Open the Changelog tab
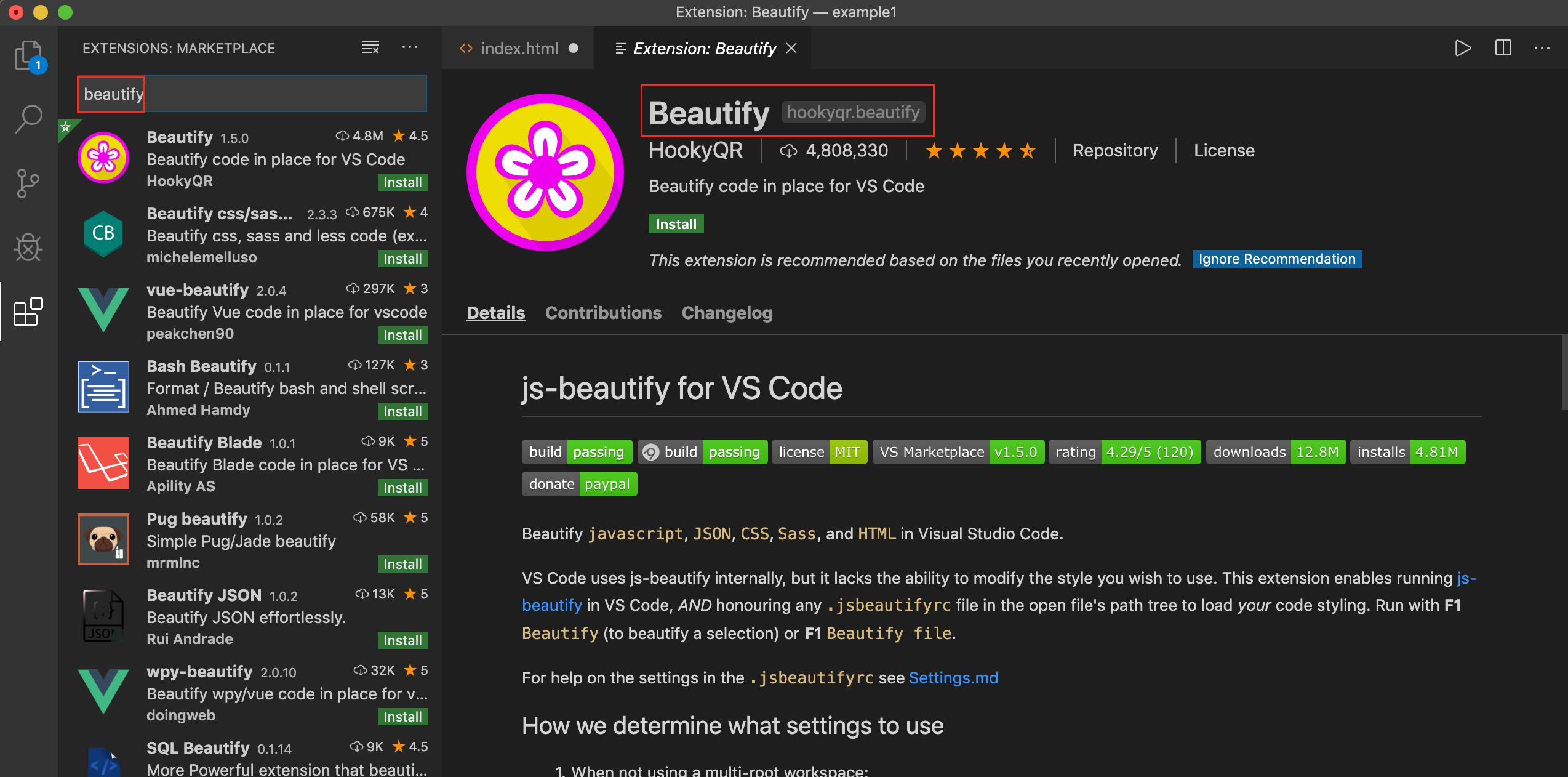The image size is (1568, 777). [727, 313]
